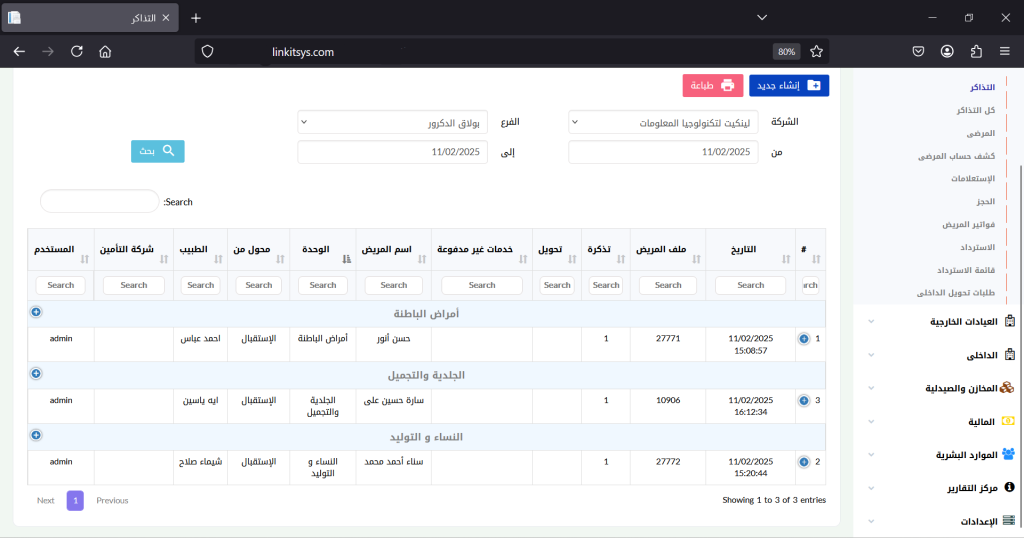Click the Firefox bookmark star icon
1024x538 pixels.
click(816, 51)
